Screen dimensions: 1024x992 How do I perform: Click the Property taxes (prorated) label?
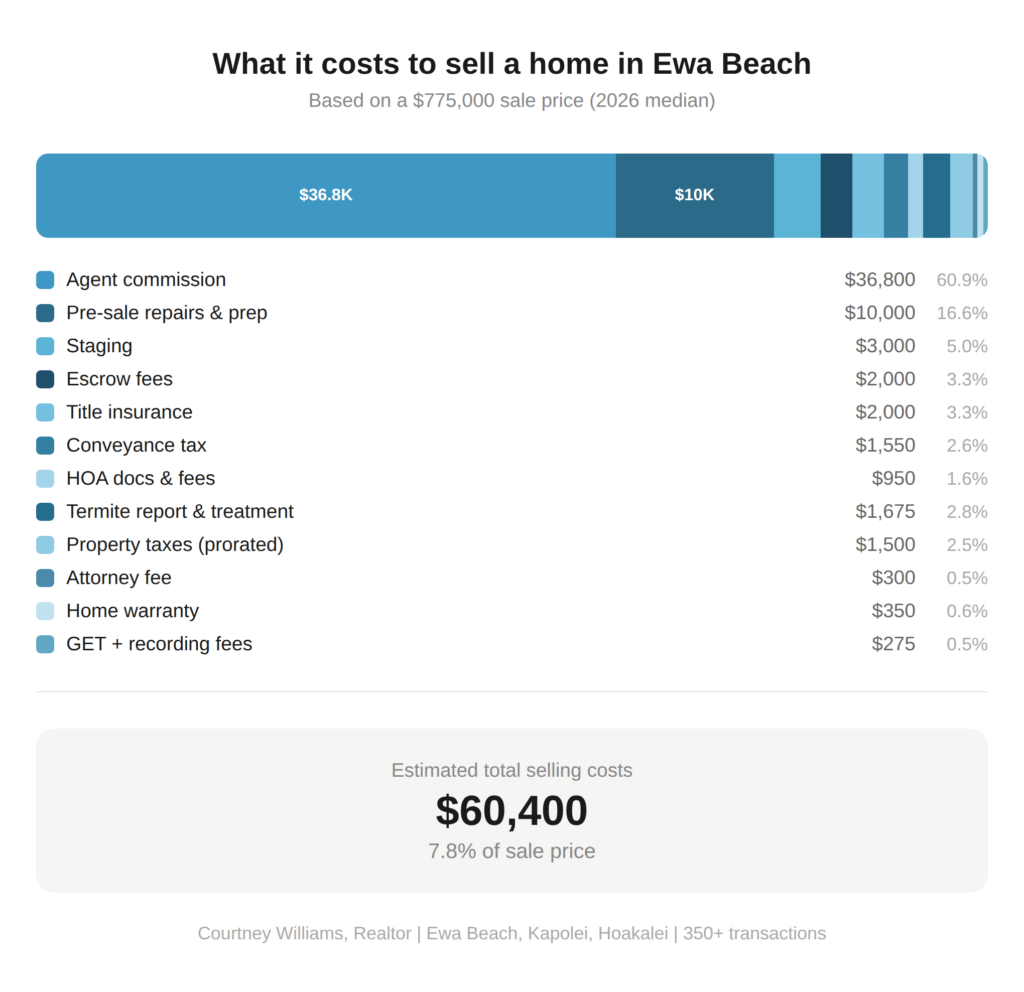click(x=175, y=544)
